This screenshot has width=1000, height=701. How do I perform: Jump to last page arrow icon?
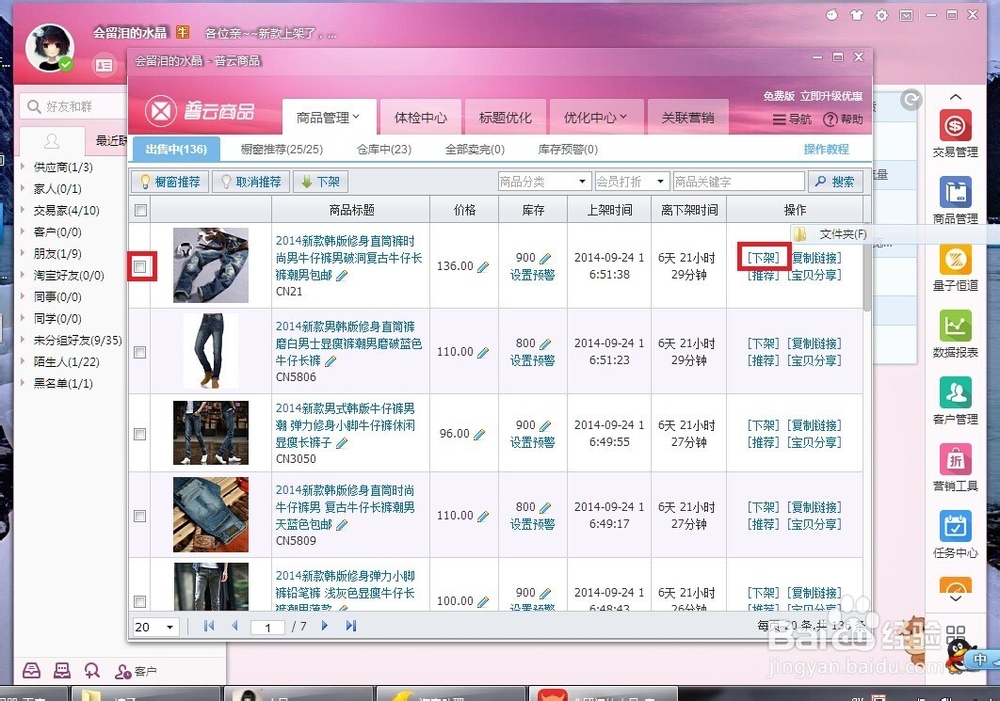tap(351, 626)
